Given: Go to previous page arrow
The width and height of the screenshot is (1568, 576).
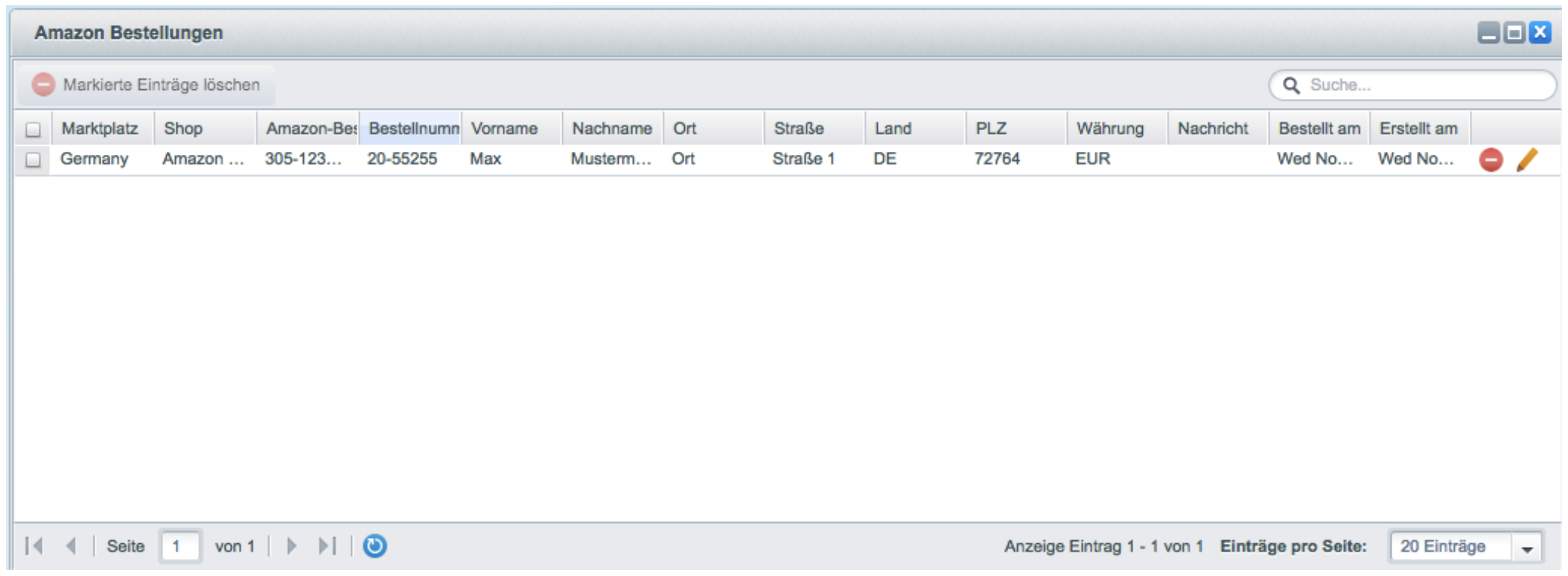Looking at the screenshot, I should (x=71, y=546).
